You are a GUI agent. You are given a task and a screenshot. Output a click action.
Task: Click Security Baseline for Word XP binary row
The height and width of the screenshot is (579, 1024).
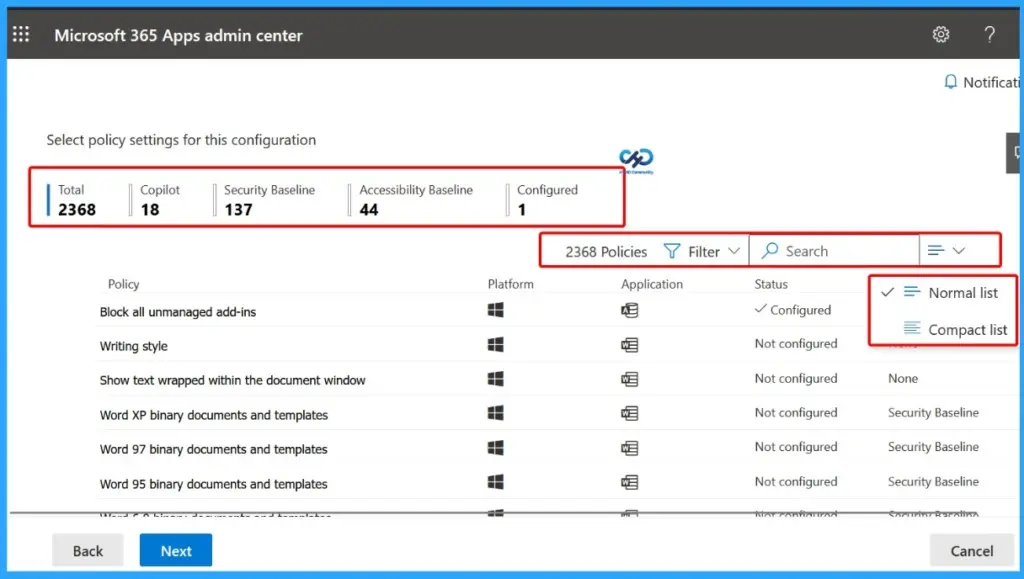[933, 413]
